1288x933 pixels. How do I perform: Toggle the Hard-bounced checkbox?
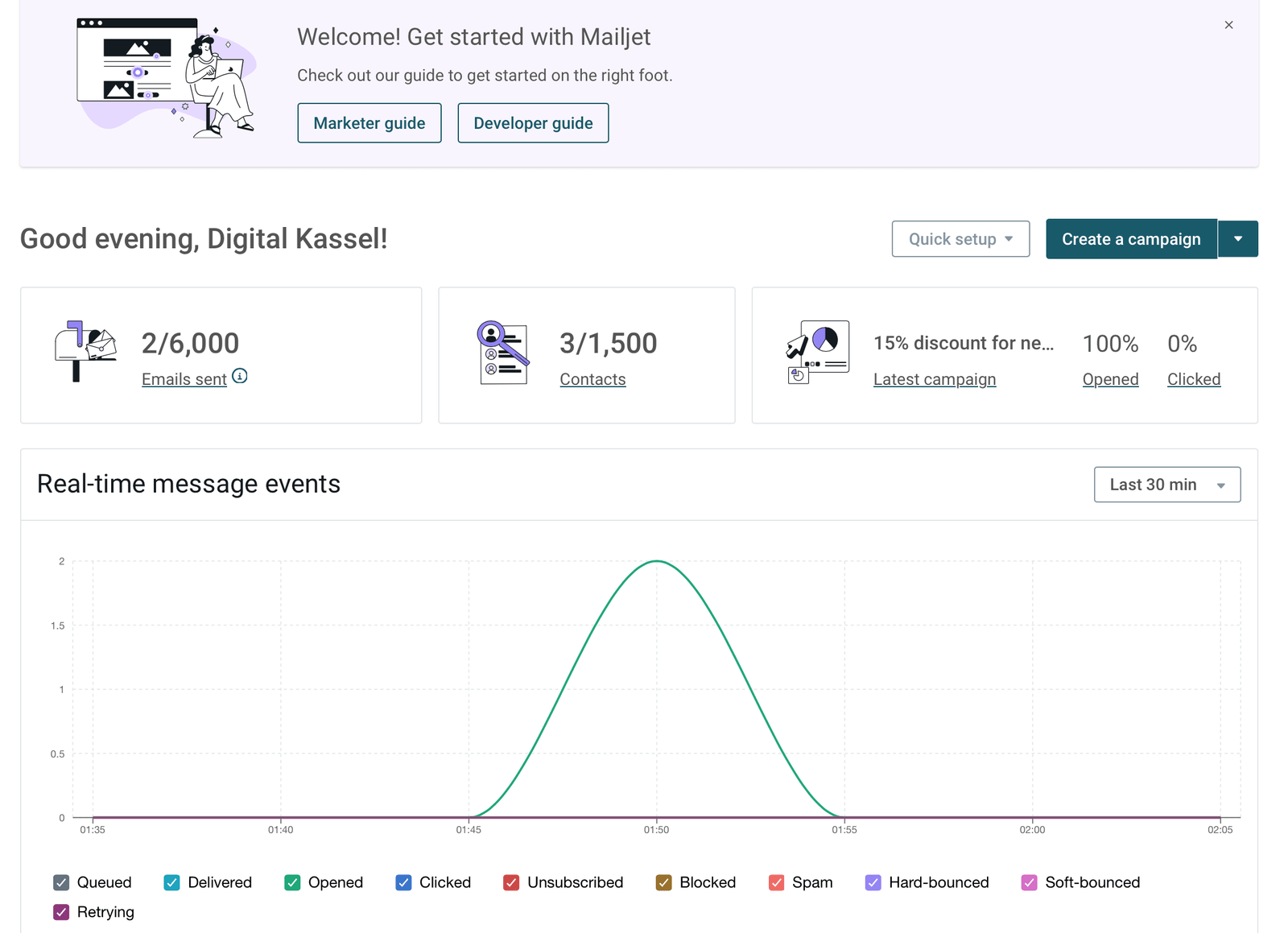[873, 882]
